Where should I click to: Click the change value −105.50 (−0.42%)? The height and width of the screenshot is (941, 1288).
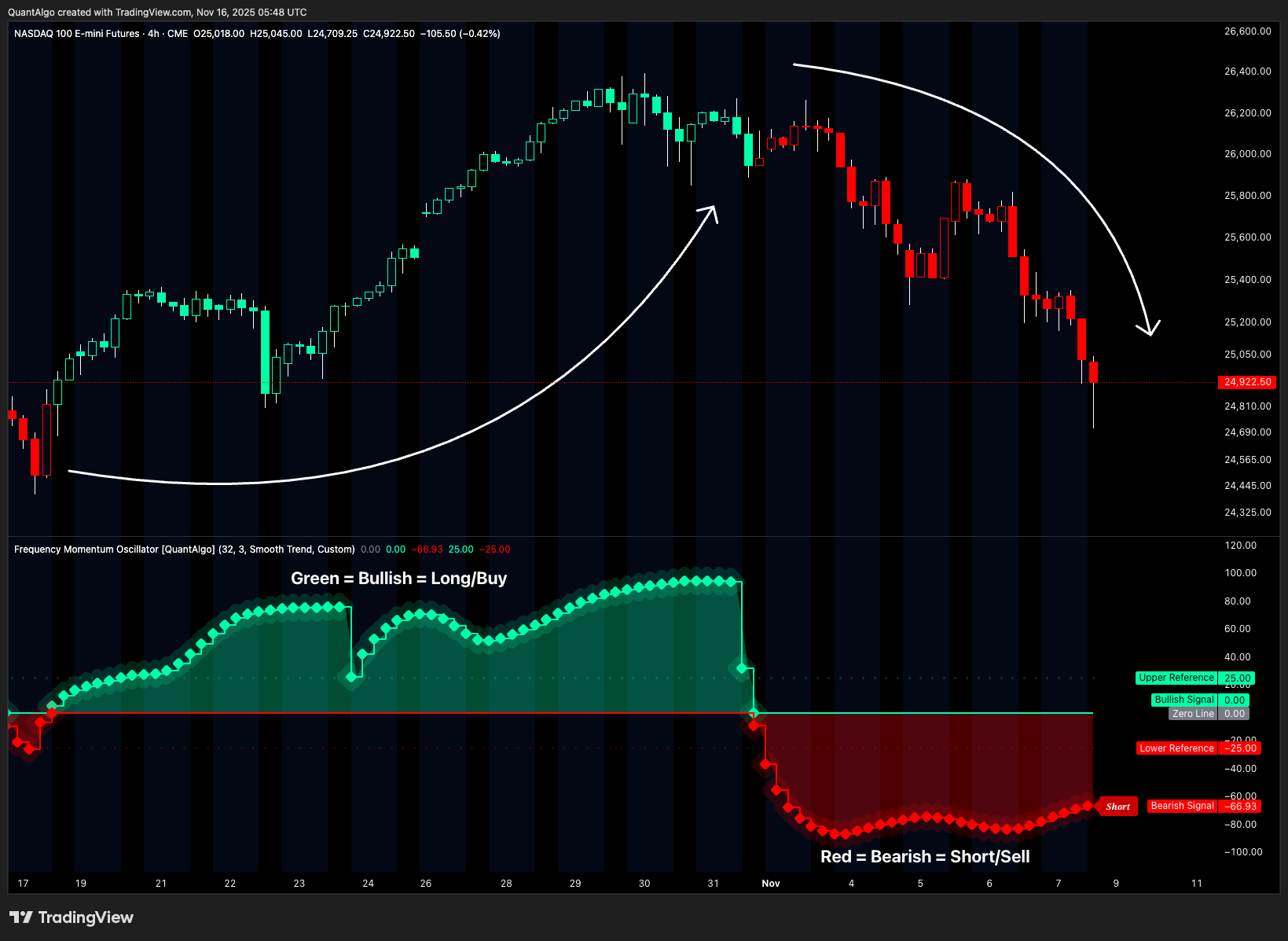click(x=461, y=34)
